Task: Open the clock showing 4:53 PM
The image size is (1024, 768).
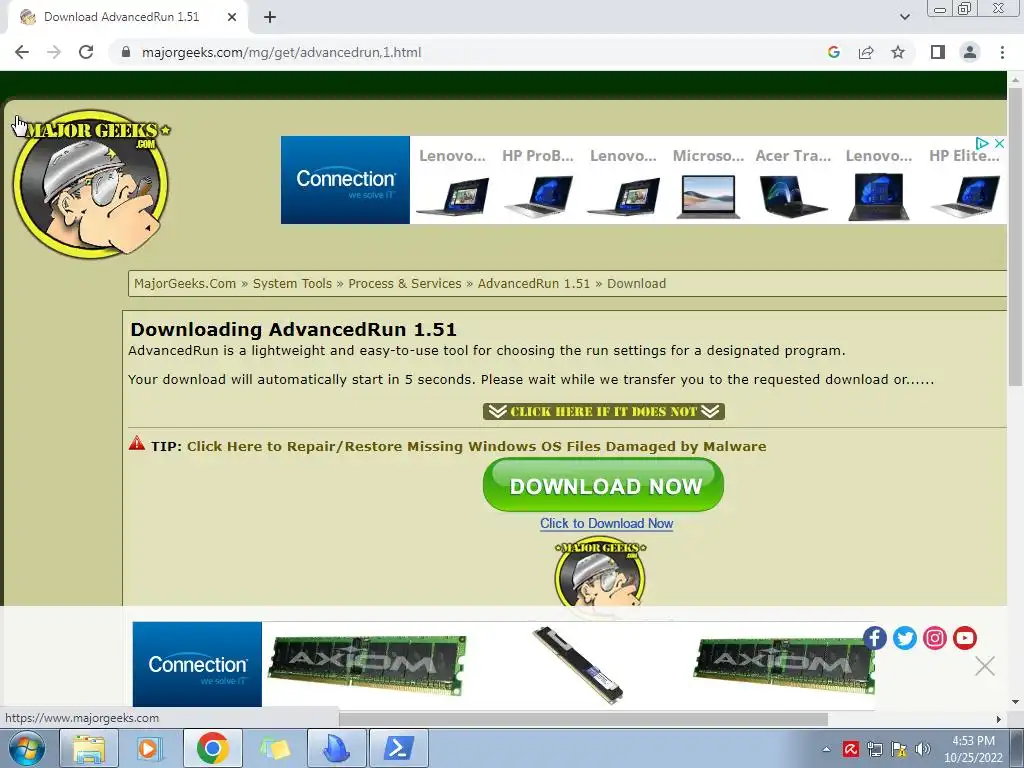Action: [x=973, y=749]
